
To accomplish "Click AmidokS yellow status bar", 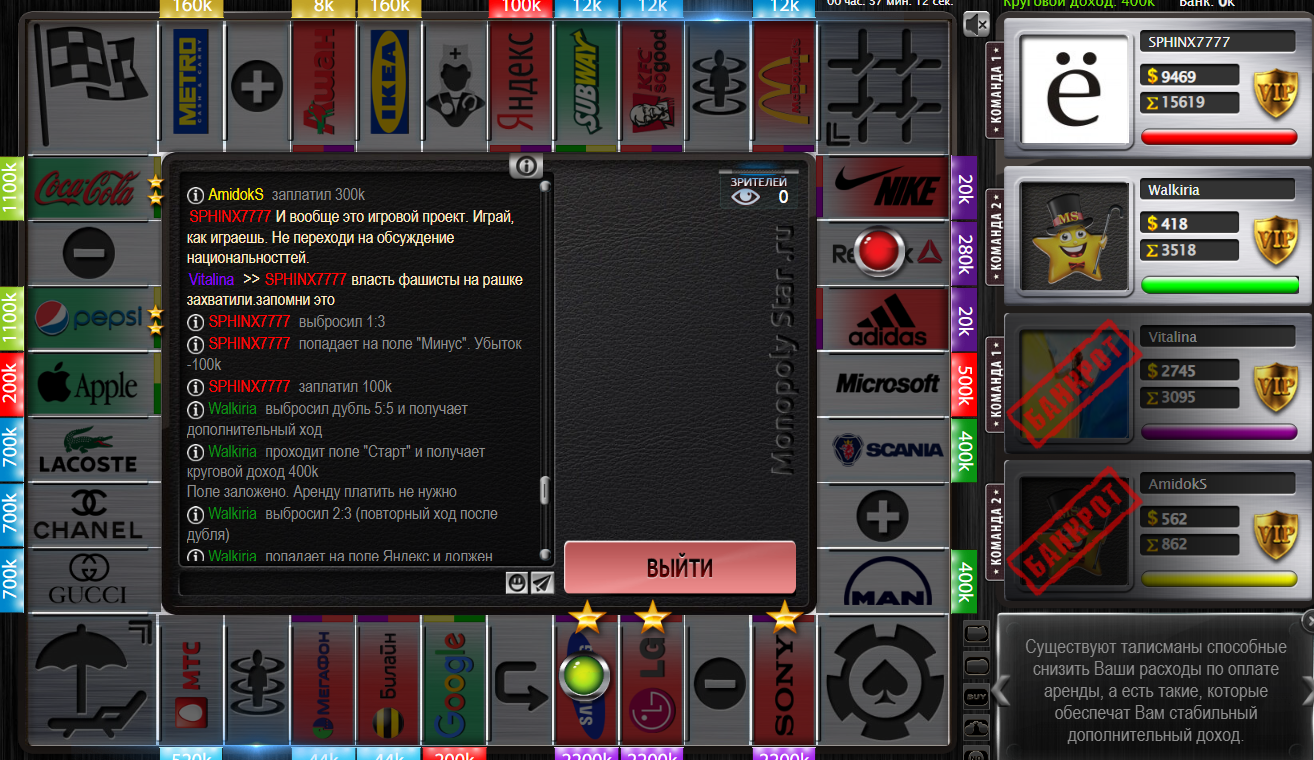I will (1219, 579).
